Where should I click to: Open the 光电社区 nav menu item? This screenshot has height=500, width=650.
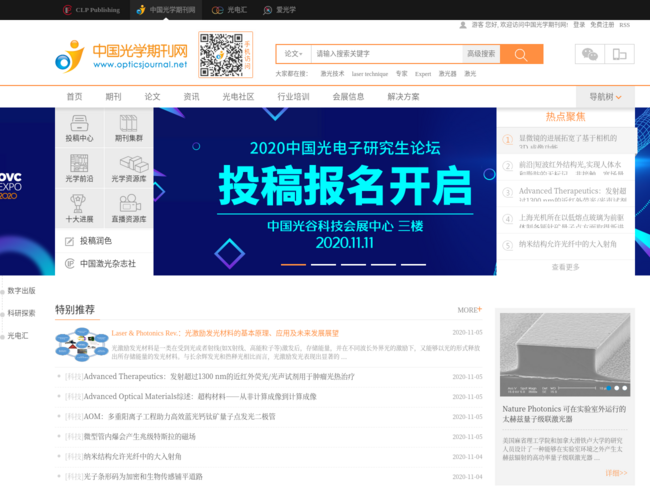click(238, 97)
